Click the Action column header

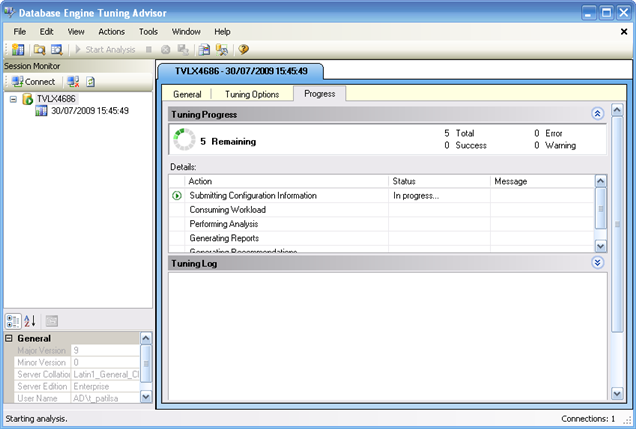coord(286,181)
